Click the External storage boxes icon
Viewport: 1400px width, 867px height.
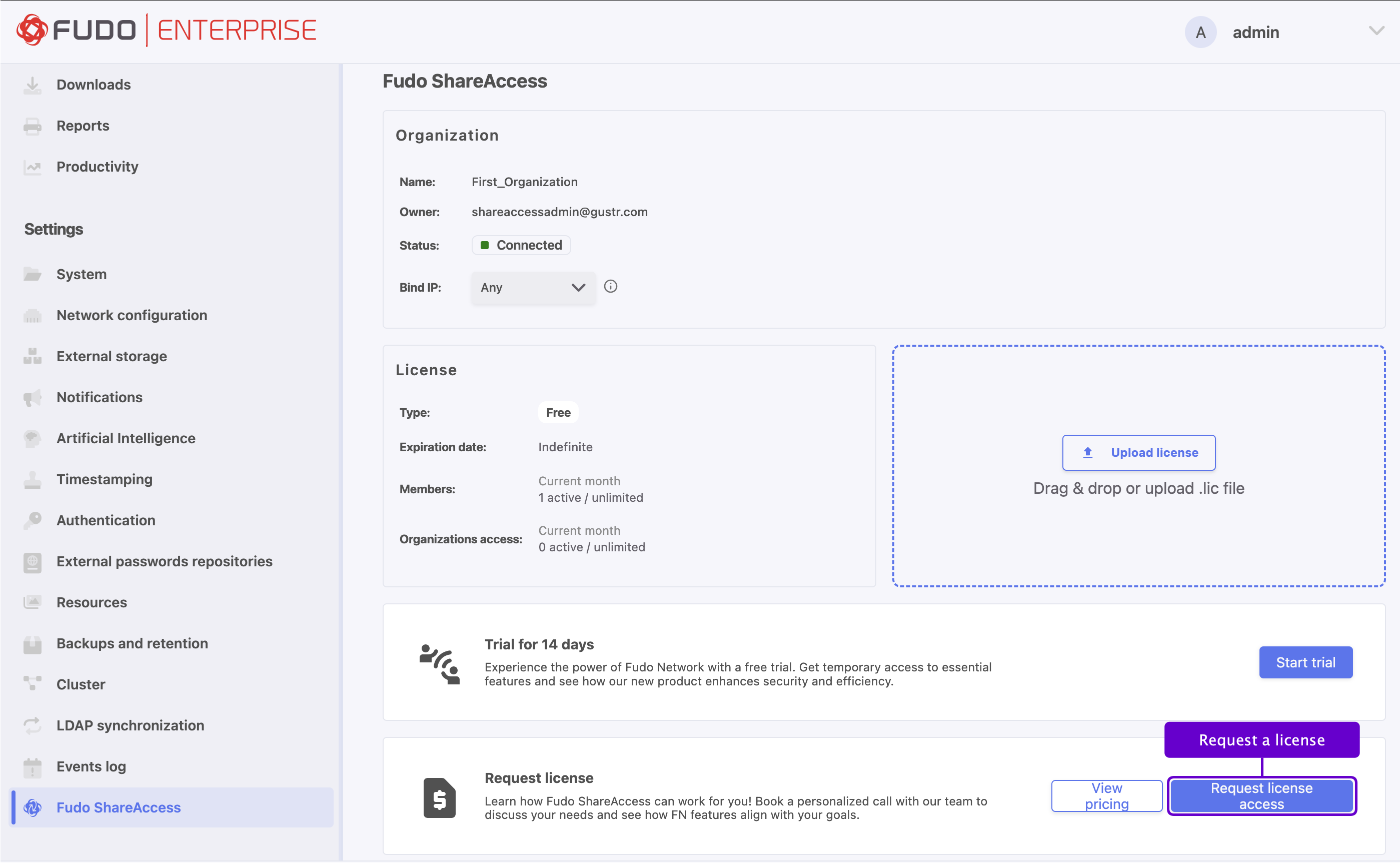coord(33,357)
